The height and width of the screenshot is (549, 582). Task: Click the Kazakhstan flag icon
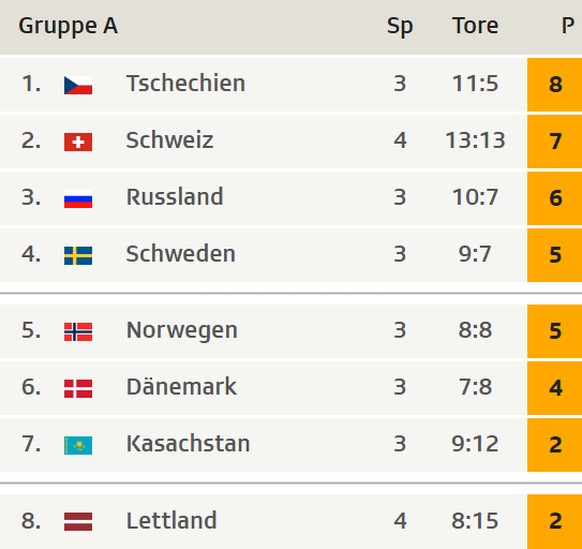click(x=78, y=445)
